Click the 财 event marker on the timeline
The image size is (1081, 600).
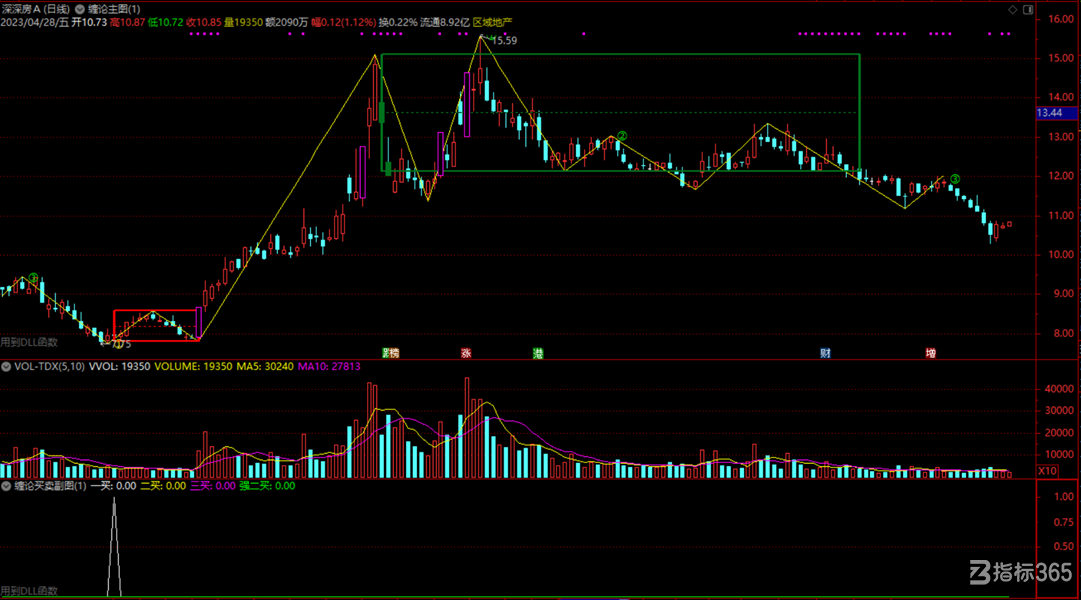tap(825, 353)
